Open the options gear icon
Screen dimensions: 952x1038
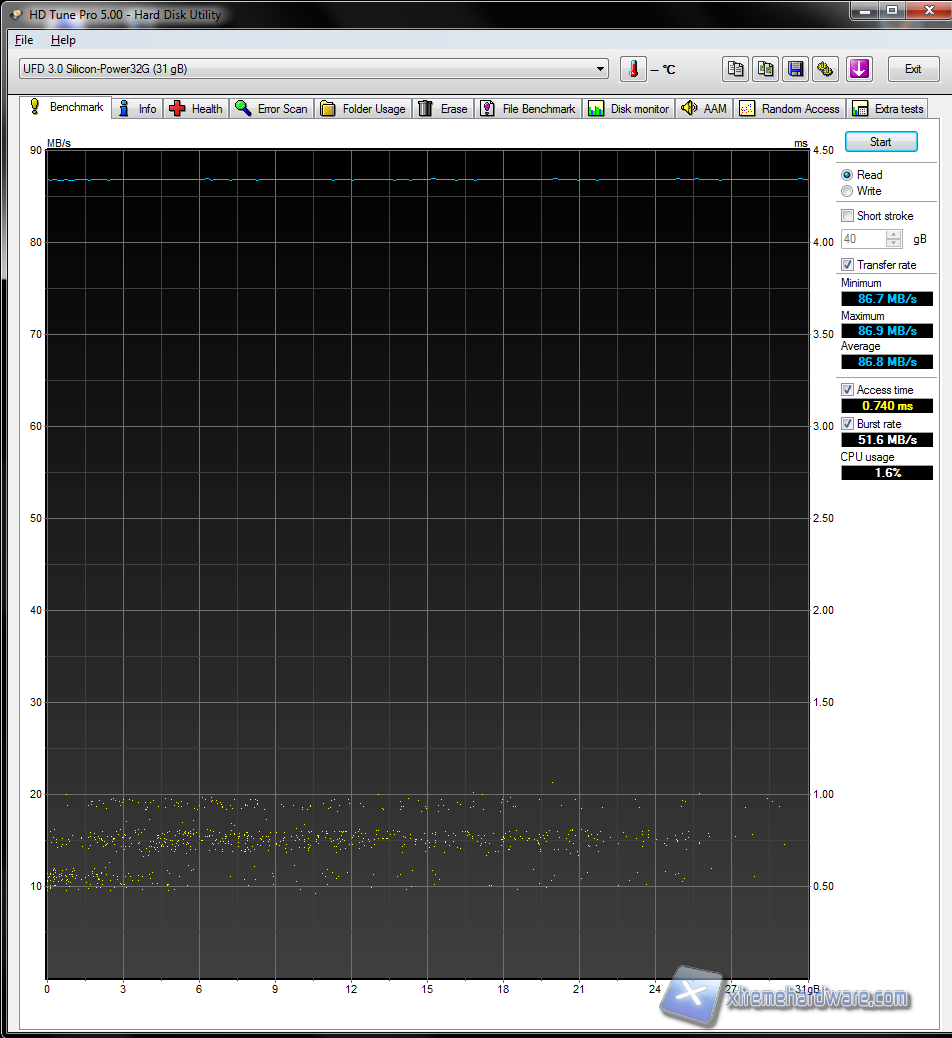pyautogui.click(x=825, y=69)
